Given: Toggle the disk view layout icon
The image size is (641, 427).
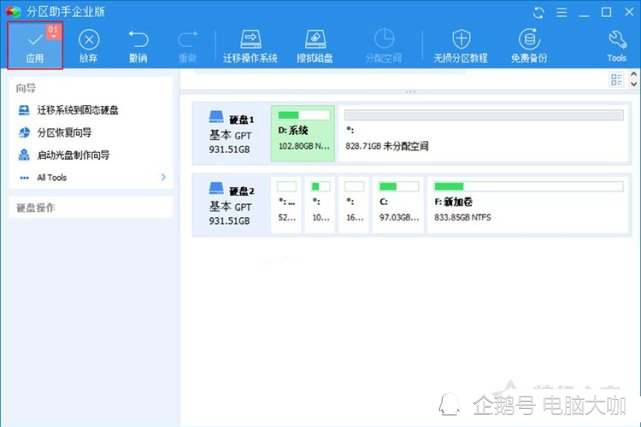Looking at the screenshot, I should (x=616, y=79).
